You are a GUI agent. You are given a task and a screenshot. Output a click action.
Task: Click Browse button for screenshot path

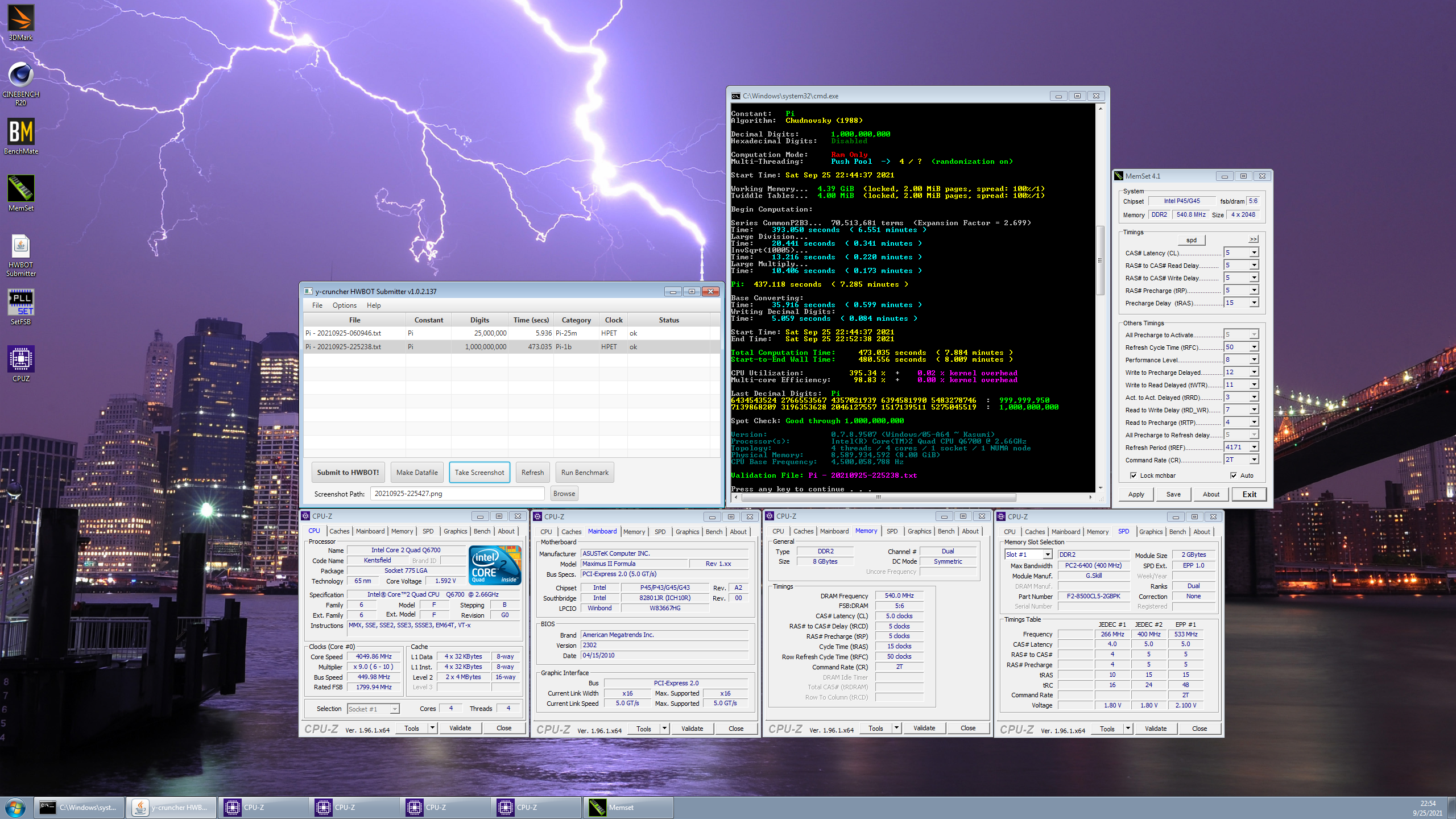[x=564, y=493]
